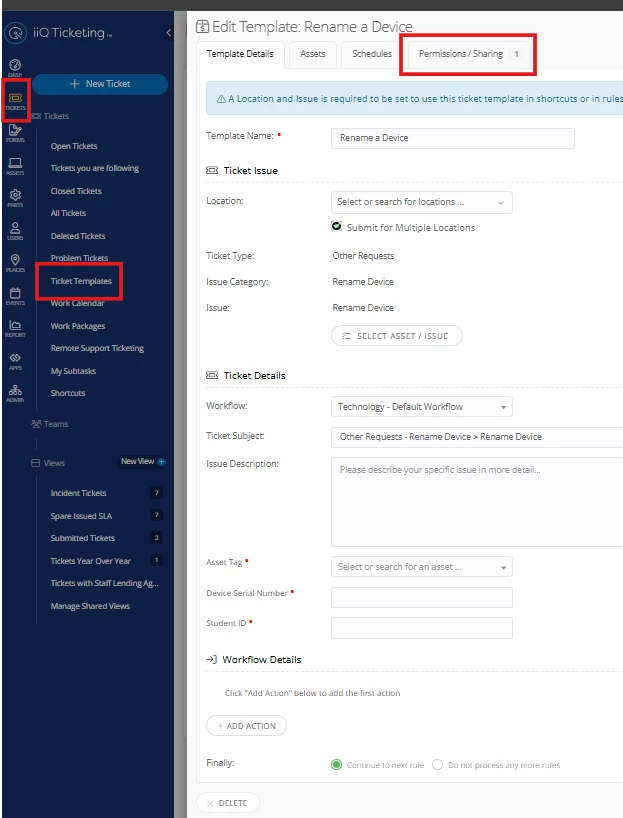Open Tickets with Staff Lending view

click(104, 583)
